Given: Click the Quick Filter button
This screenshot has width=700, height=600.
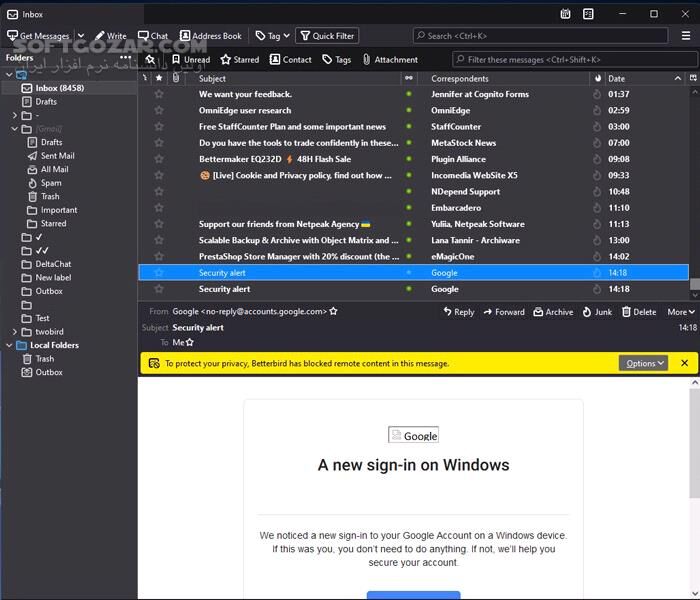Looking at the screenshot, I should (x=327, y=36).
